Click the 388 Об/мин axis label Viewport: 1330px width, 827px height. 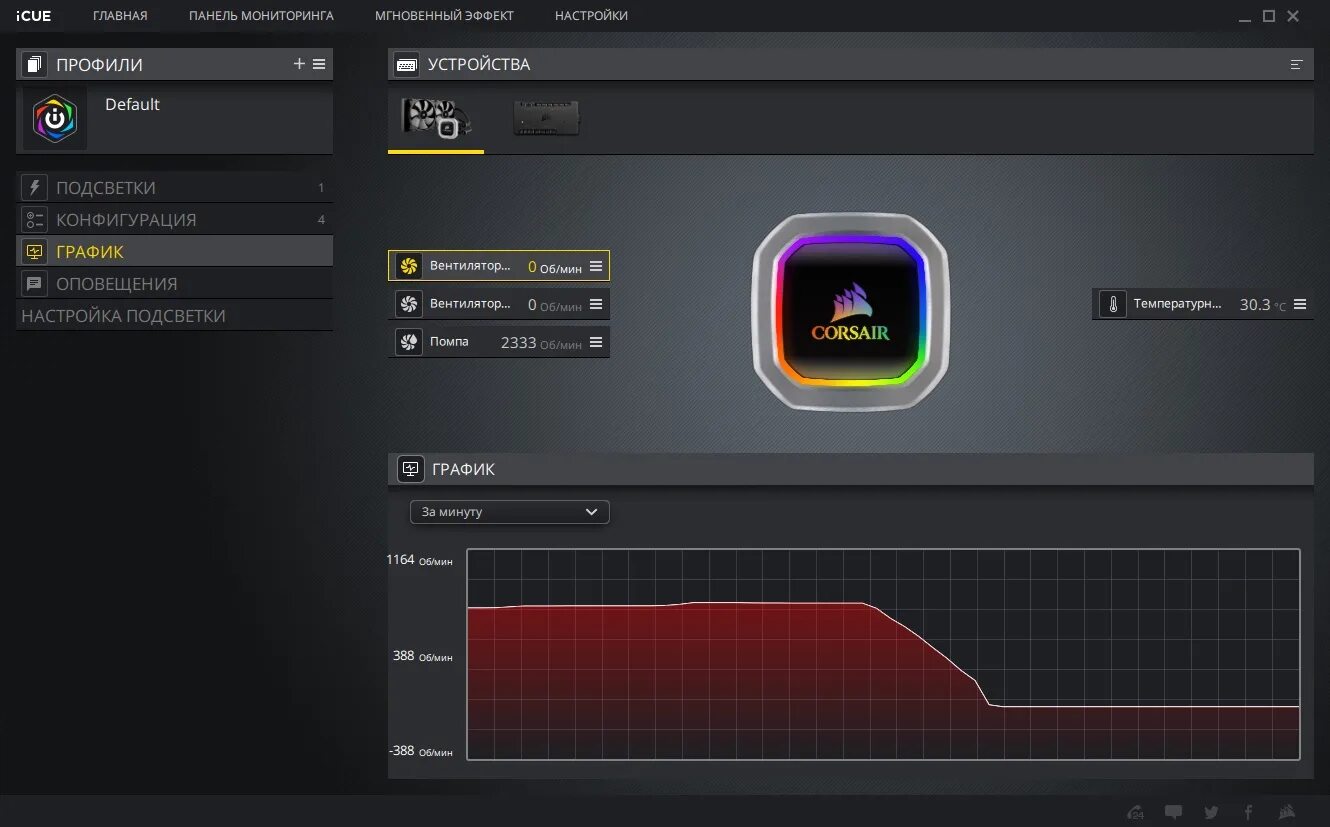tap(422, 656)
